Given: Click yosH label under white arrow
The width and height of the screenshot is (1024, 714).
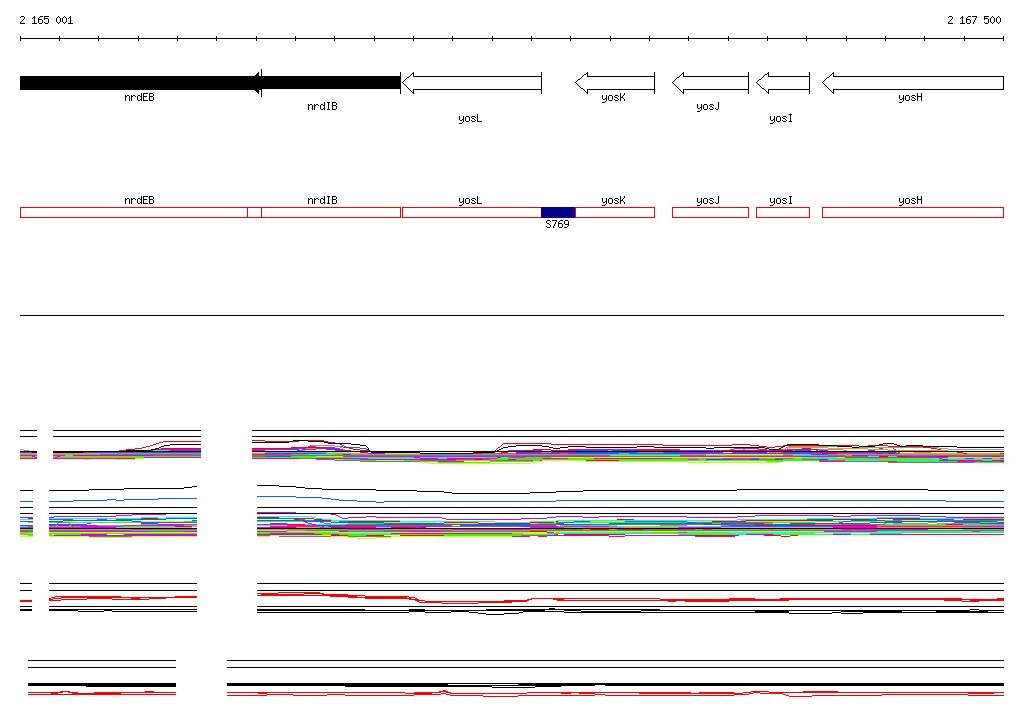Looking at the screenshot, I should 910,97.
